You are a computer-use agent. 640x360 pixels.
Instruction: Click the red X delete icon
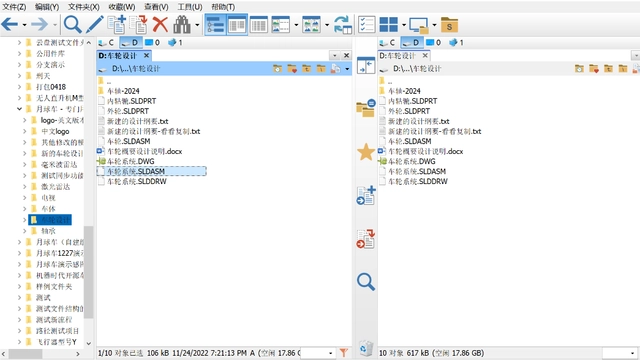(160, 25)
